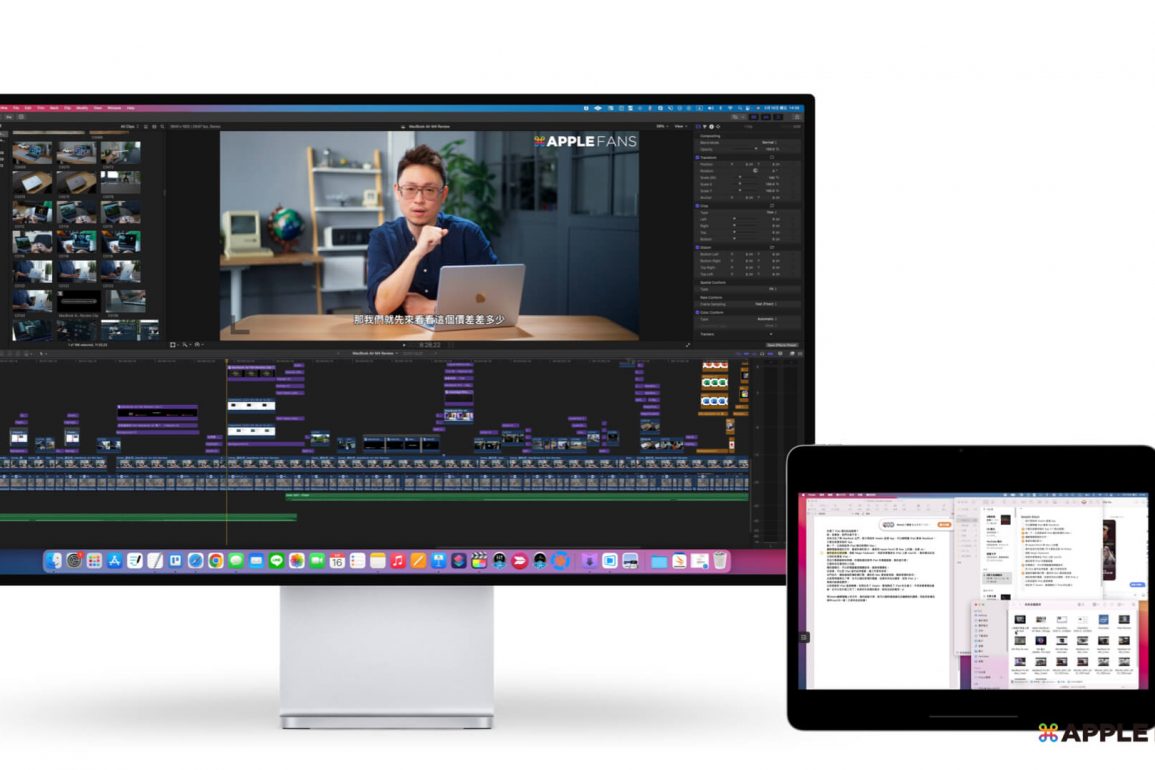
Task: Open the Edit menu in menu bar
Action: pos(28,108)
